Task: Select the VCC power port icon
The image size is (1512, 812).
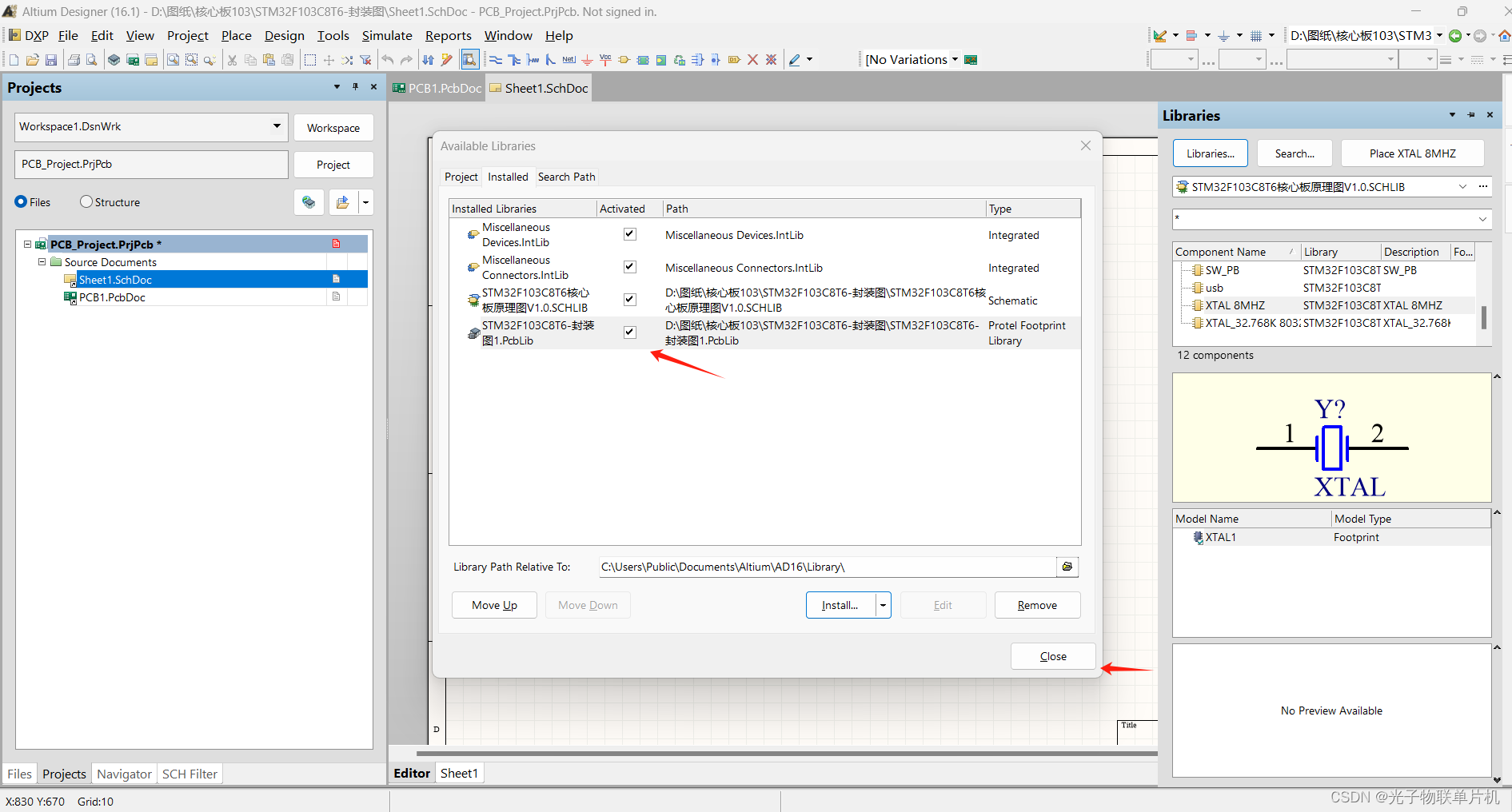Action: click(x=605, y=60)
